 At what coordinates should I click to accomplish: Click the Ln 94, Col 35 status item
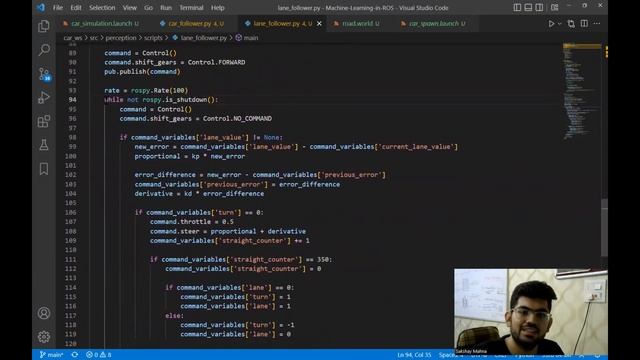414,355
